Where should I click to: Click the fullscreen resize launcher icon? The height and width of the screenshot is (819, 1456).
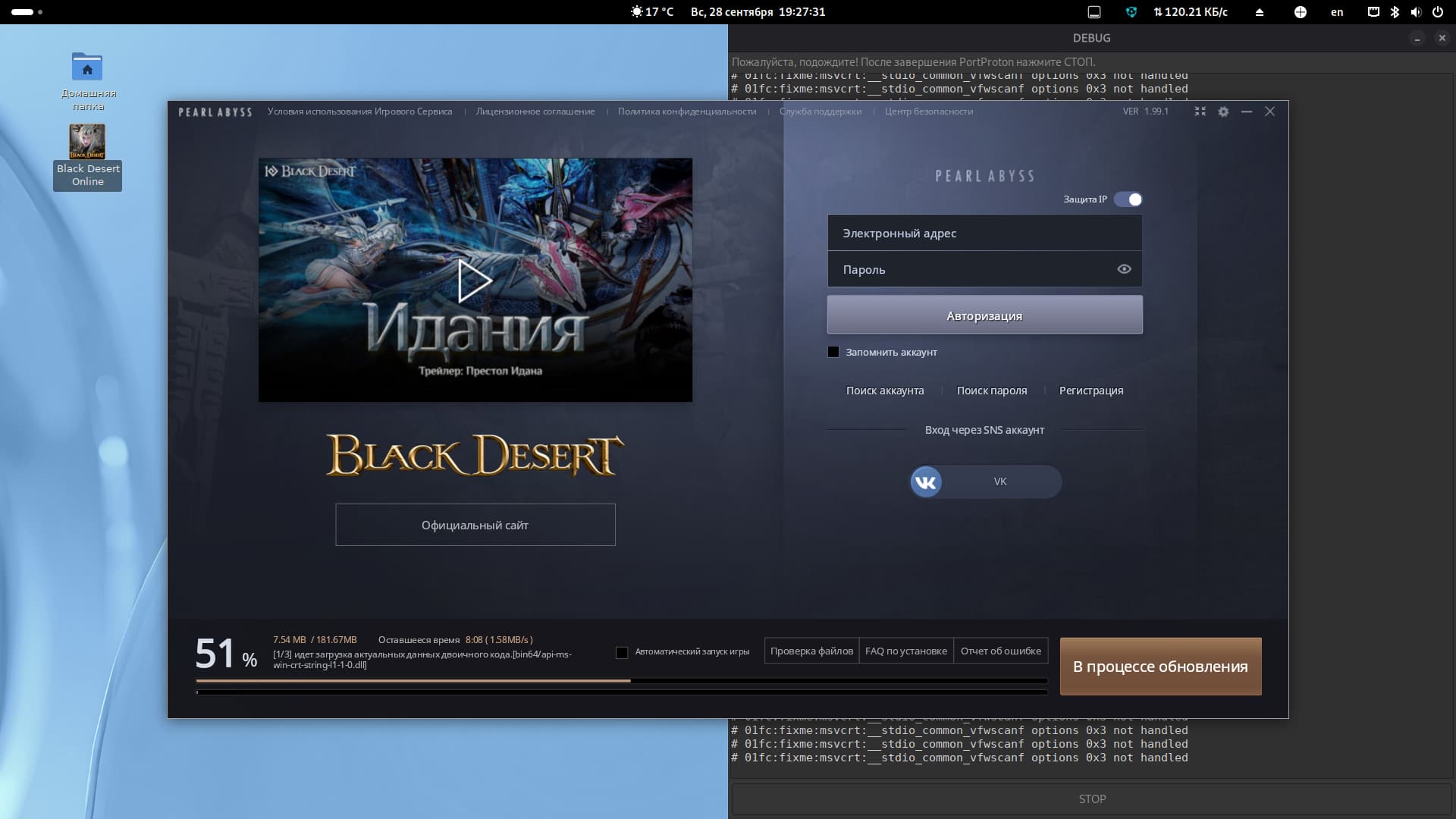pos(1200,111)
